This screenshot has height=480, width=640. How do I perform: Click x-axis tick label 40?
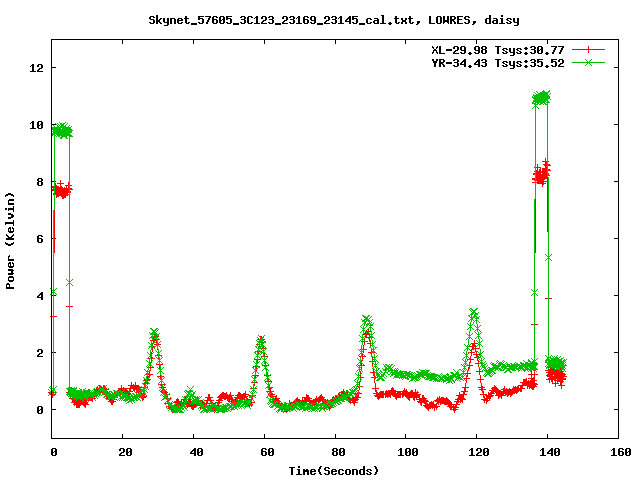click(x=196, y=452)
